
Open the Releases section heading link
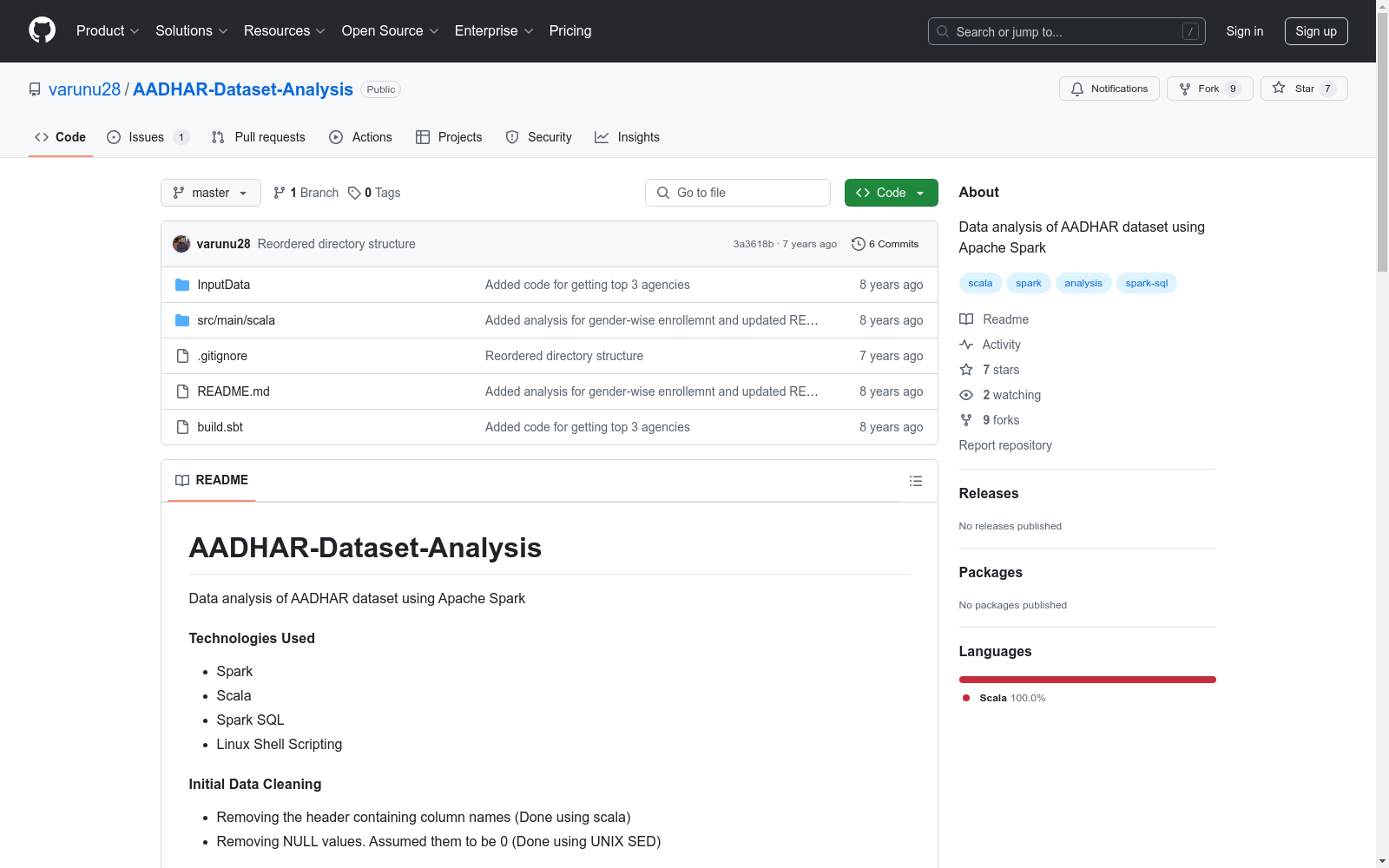pos(989,493)
